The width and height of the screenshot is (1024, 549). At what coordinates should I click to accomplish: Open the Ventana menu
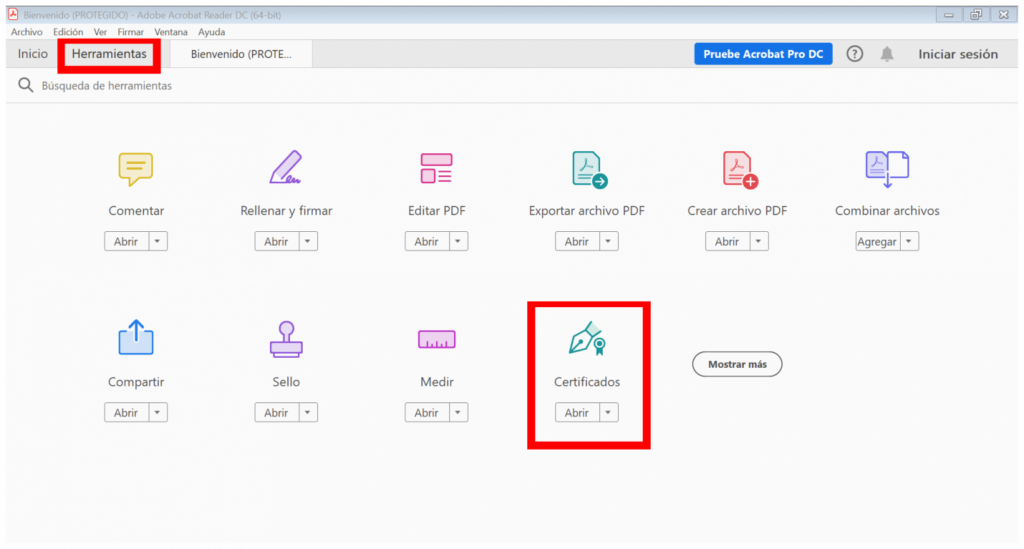(x=171, y=32)
